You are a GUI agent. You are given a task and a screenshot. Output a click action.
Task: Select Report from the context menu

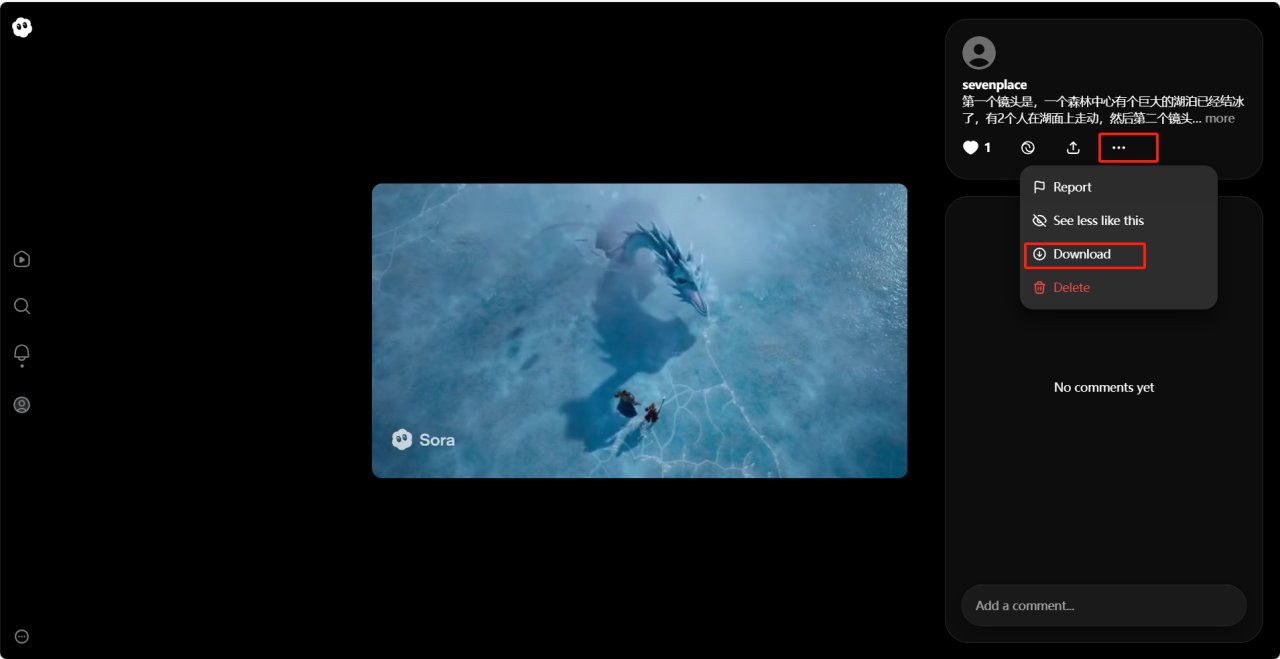(1119, 187)
